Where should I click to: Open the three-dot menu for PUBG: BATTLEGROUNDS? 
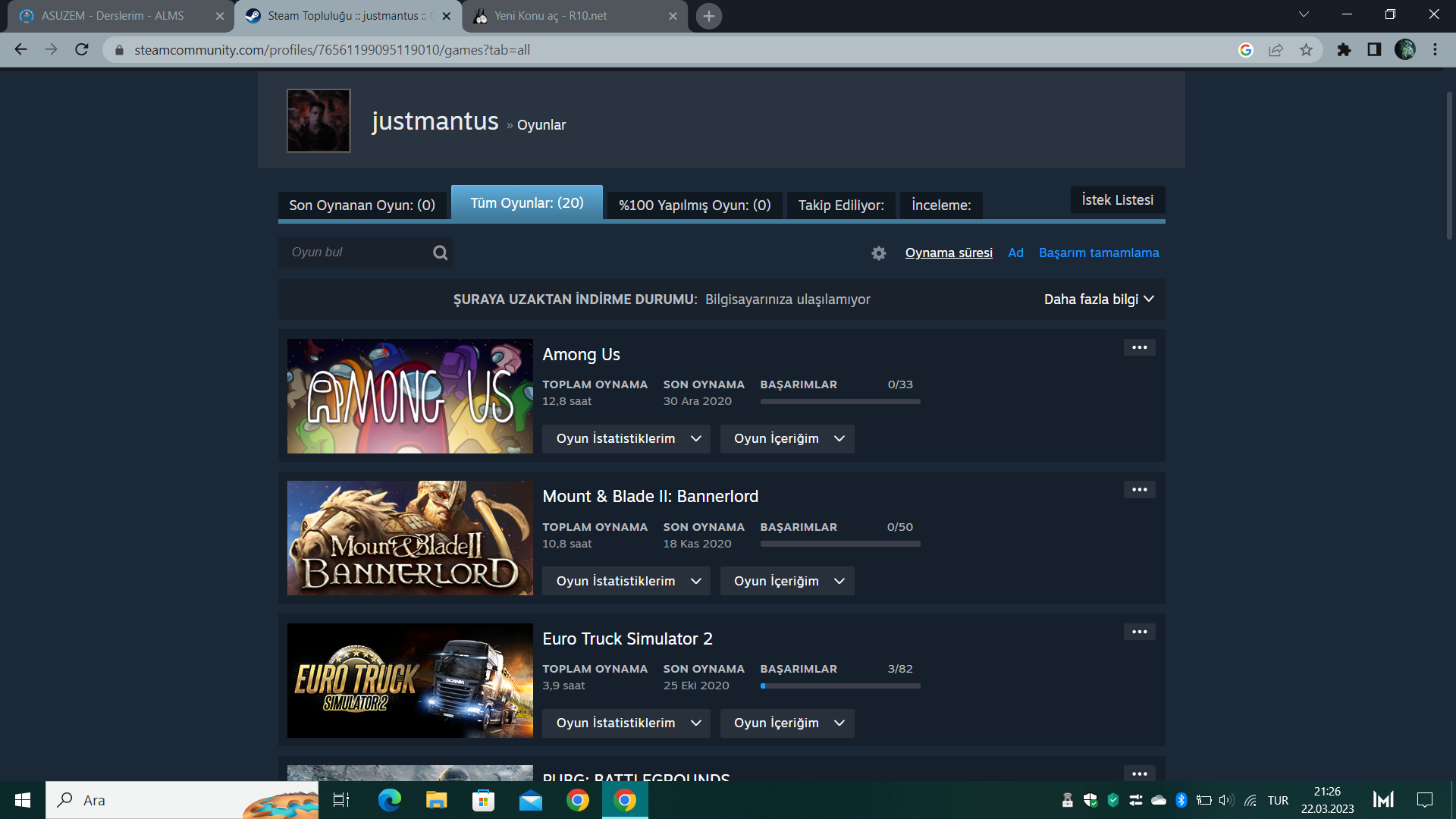coord(1140,773)
